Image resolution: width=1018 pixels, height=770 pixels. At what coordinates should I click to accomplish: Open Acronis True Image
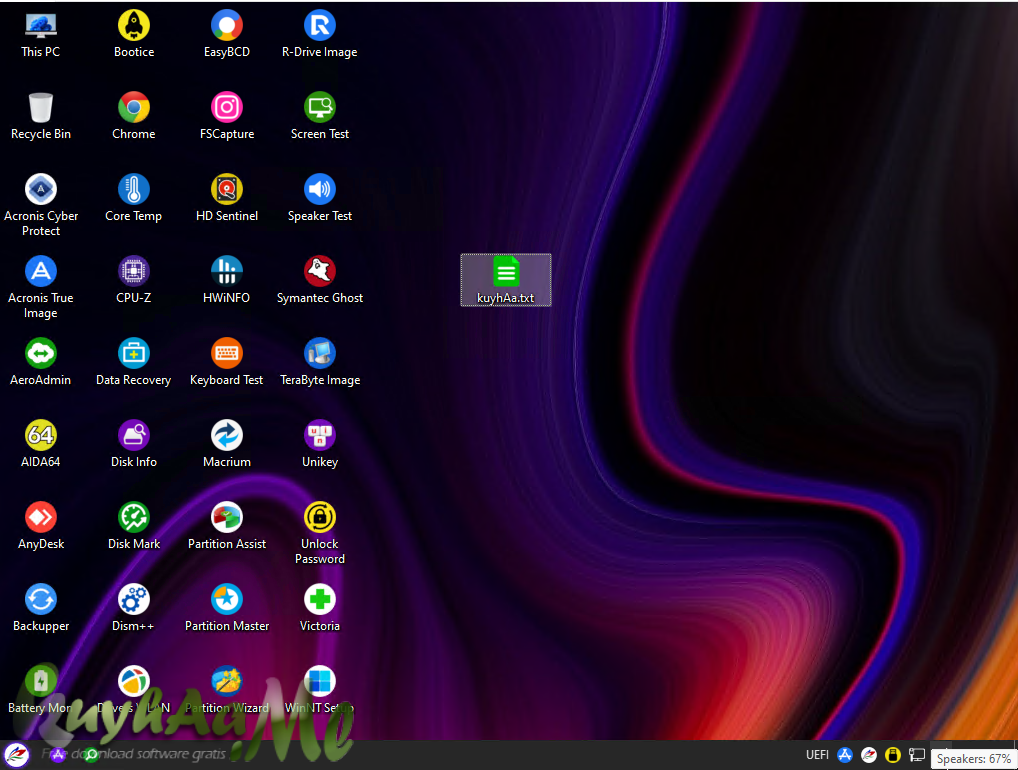[x=40, y=288]
